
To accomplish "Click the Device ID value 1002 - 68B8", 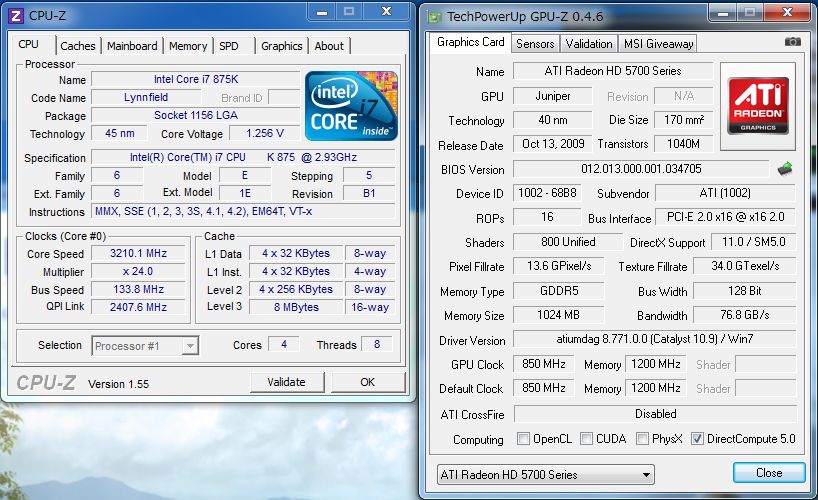I will 547,193.
